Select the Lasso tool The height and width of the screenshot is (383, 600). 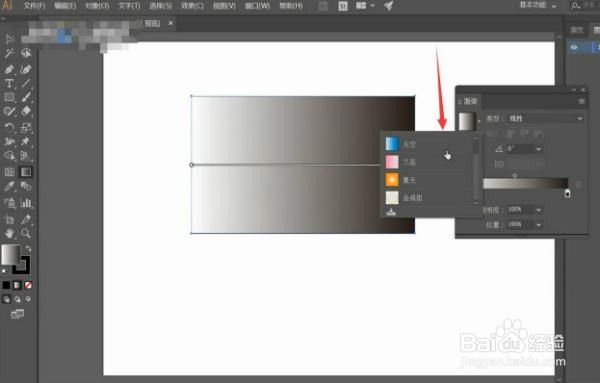[x=26, y=53]
